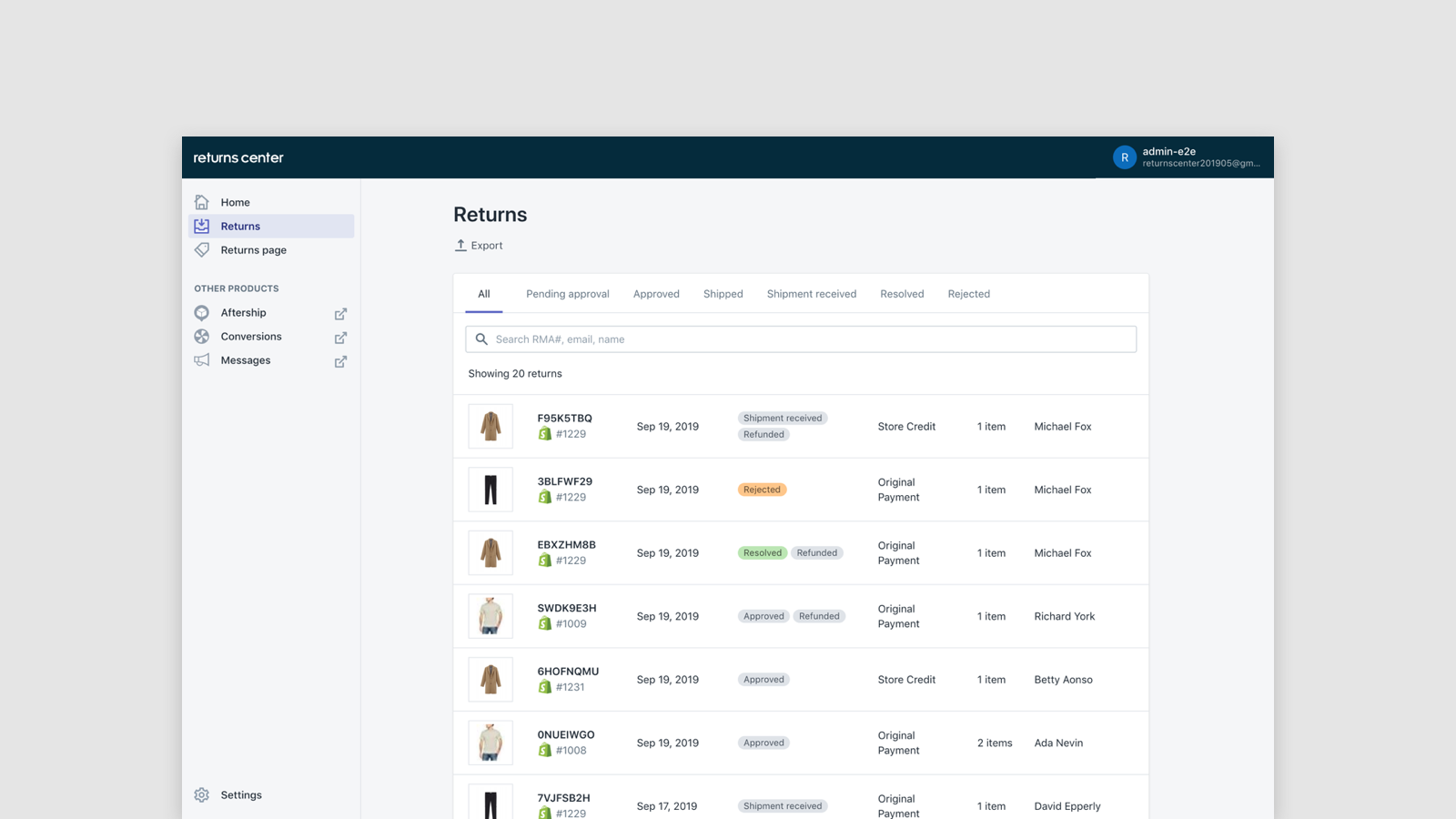1456x819 pixels.
Task: Click coat thumbnail for EBXZHM8B
Action: (x=490, y=552)
